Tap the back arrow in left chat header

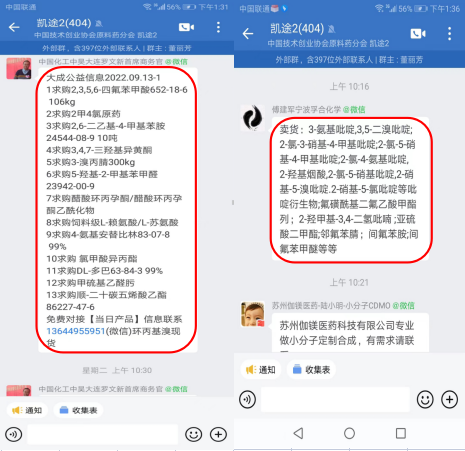coord(14,27)
